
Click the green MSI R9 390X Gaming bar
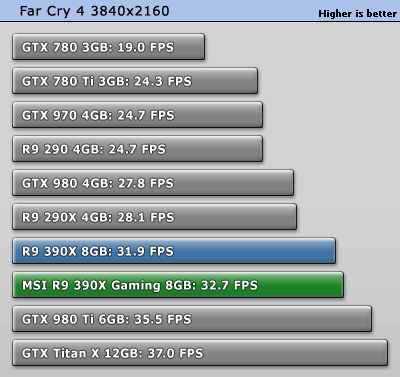(178, 285)
